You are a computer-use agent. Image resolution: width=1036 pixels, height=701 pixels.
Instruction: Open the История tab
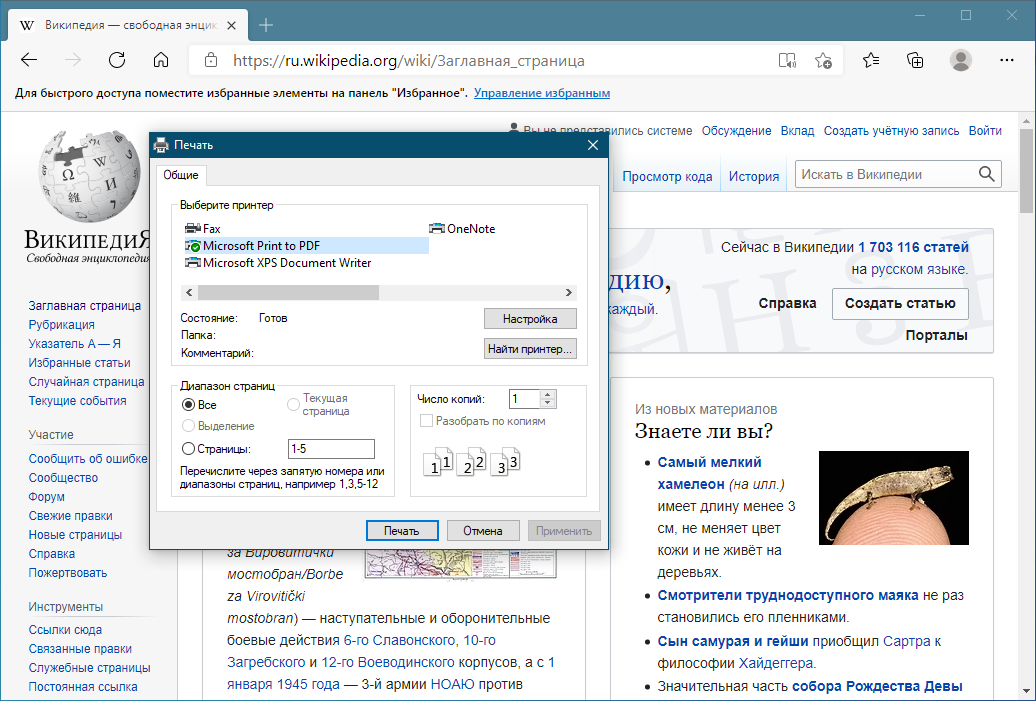(754, 176)
